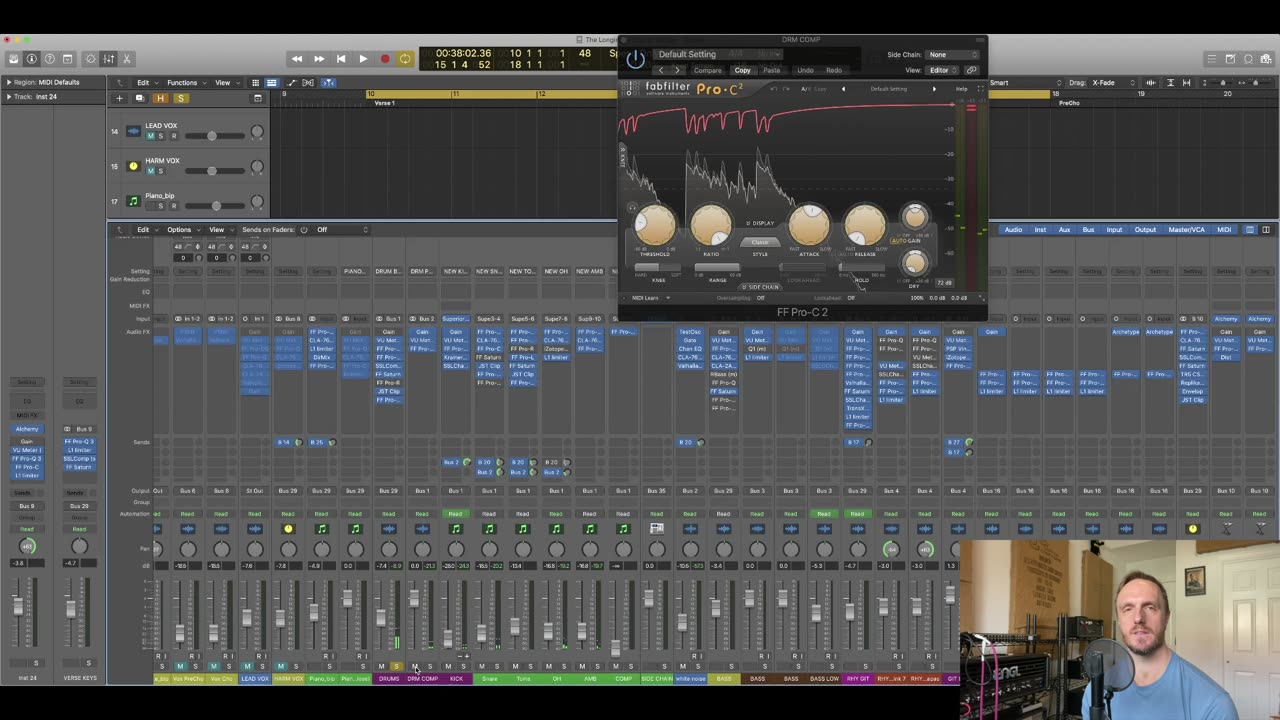Select the Master/VCA mixer filter tab
The image size is (1280, 720).
[1186, 230]
